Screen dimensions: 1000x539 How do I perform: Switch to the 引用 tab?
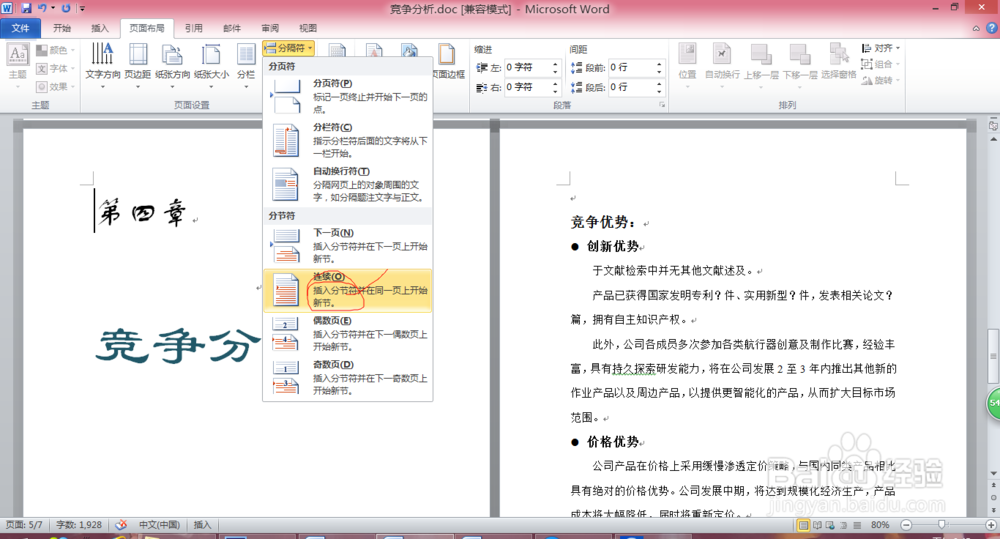coord(194,28)
